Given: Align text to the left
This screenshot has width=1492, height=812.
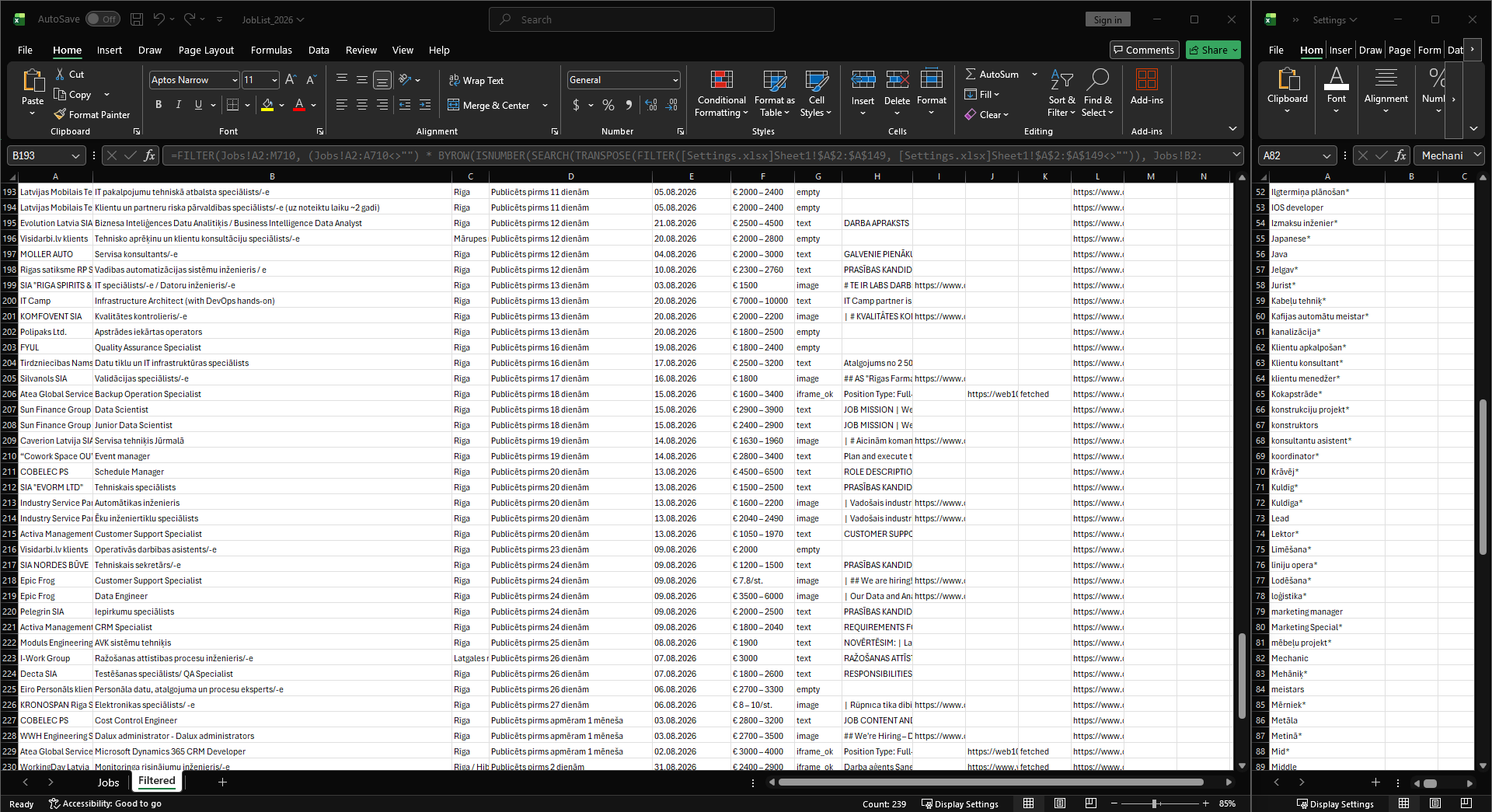Looking at the screenshot, I should tap(341, 104).
